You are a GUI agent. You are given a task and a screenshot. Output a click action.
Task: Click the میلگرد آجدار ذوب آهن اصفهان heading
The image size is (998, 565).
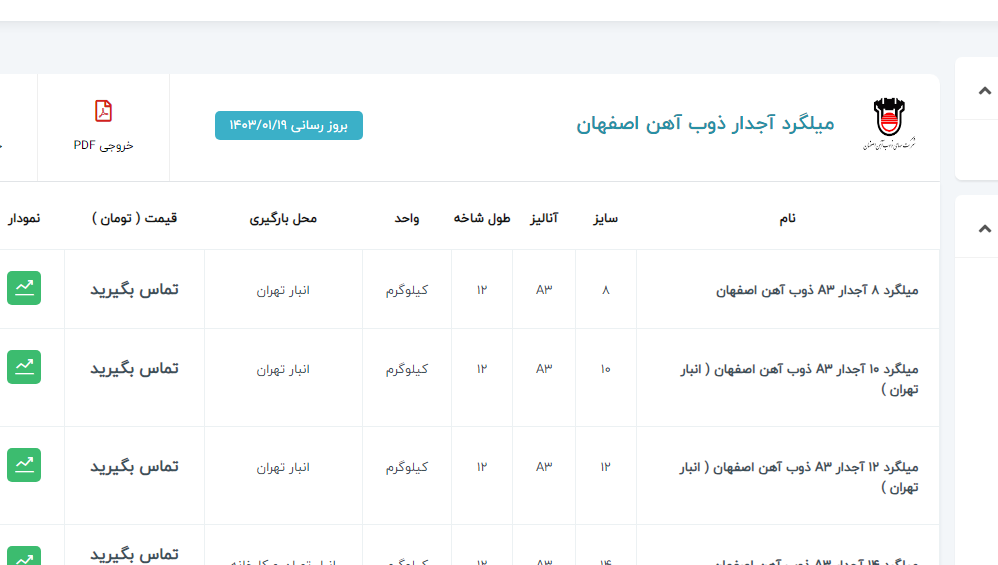point(705,124)
